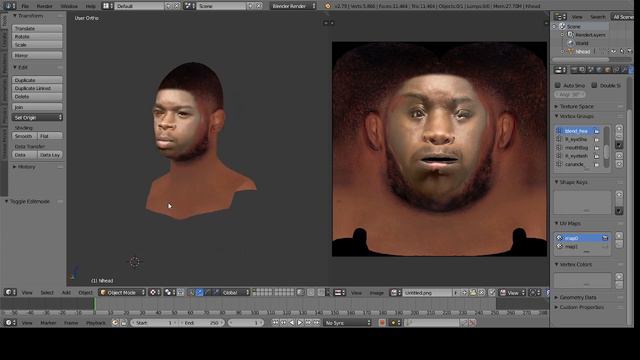Screen dimensions: 640x360
Task: Open the Blender Render engine dropdown
Action: click(x=293, y=6)
